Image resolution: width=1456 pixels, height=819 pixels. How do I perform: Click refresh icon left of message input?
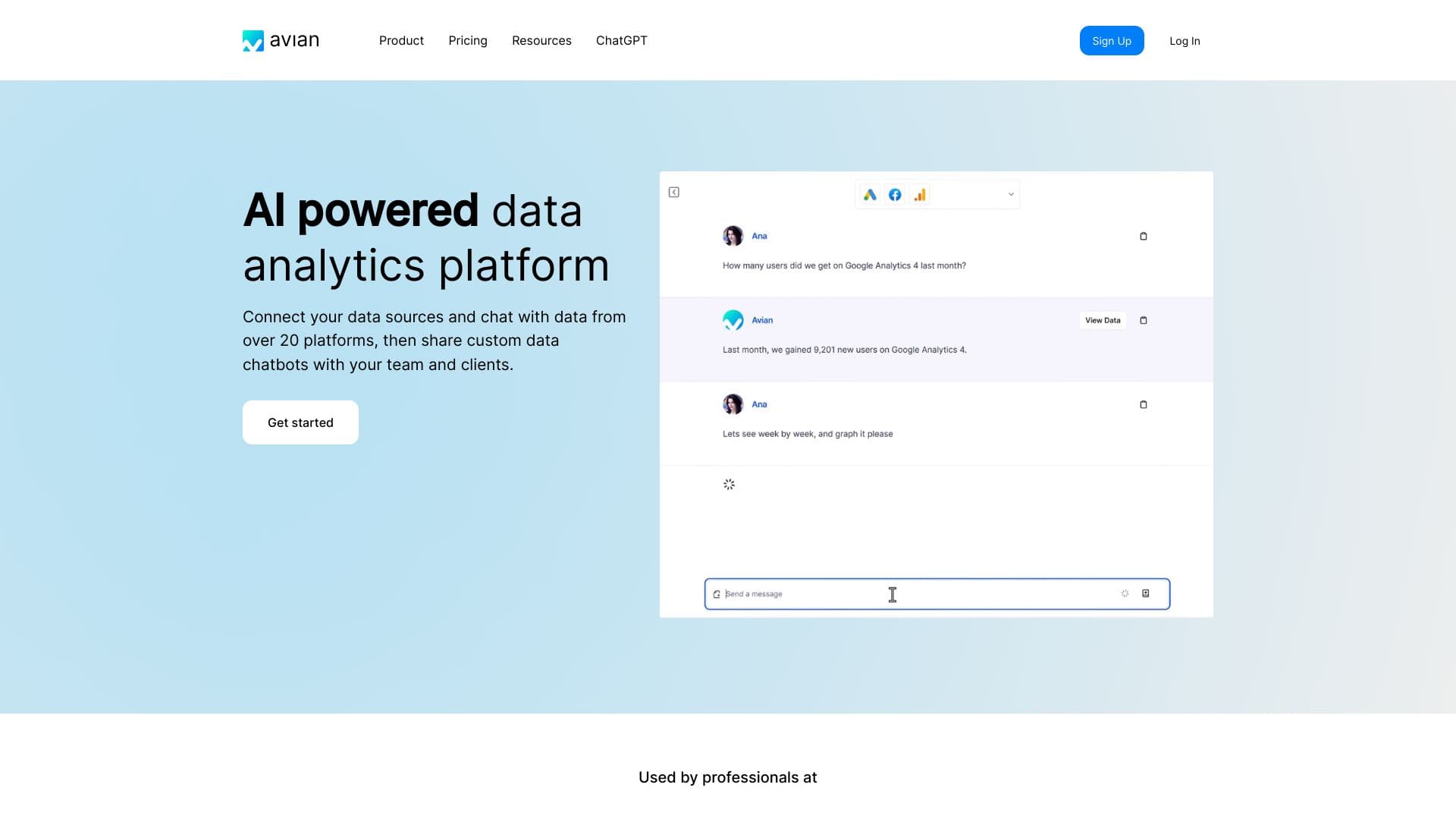click(x=717, y=595)
